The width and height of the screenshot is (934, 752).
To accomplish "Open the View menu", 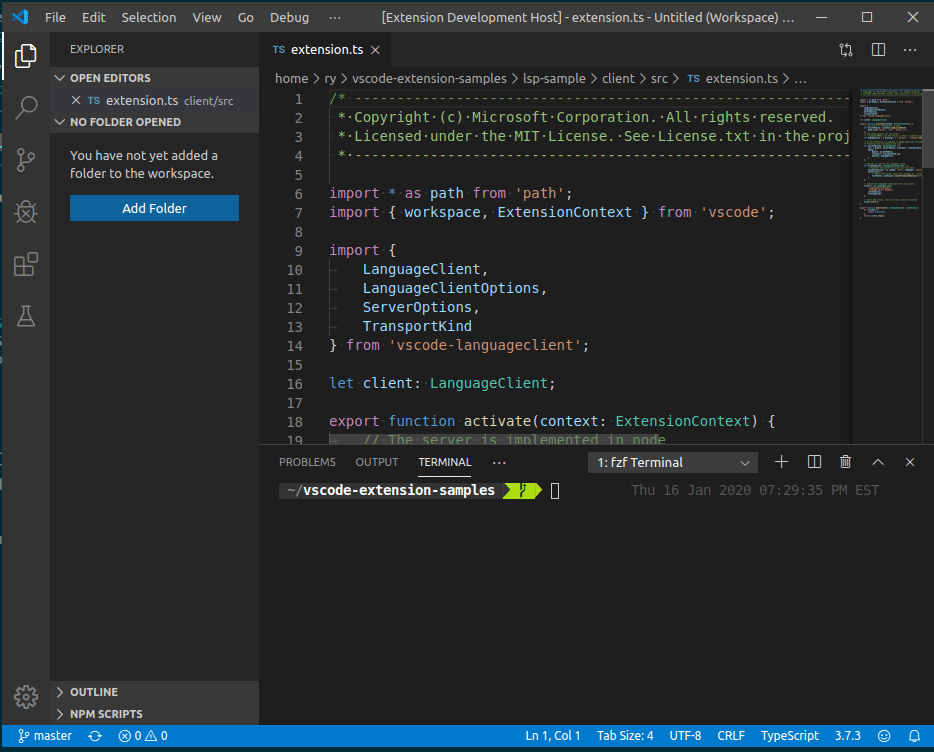I will [x=207, y=17].
